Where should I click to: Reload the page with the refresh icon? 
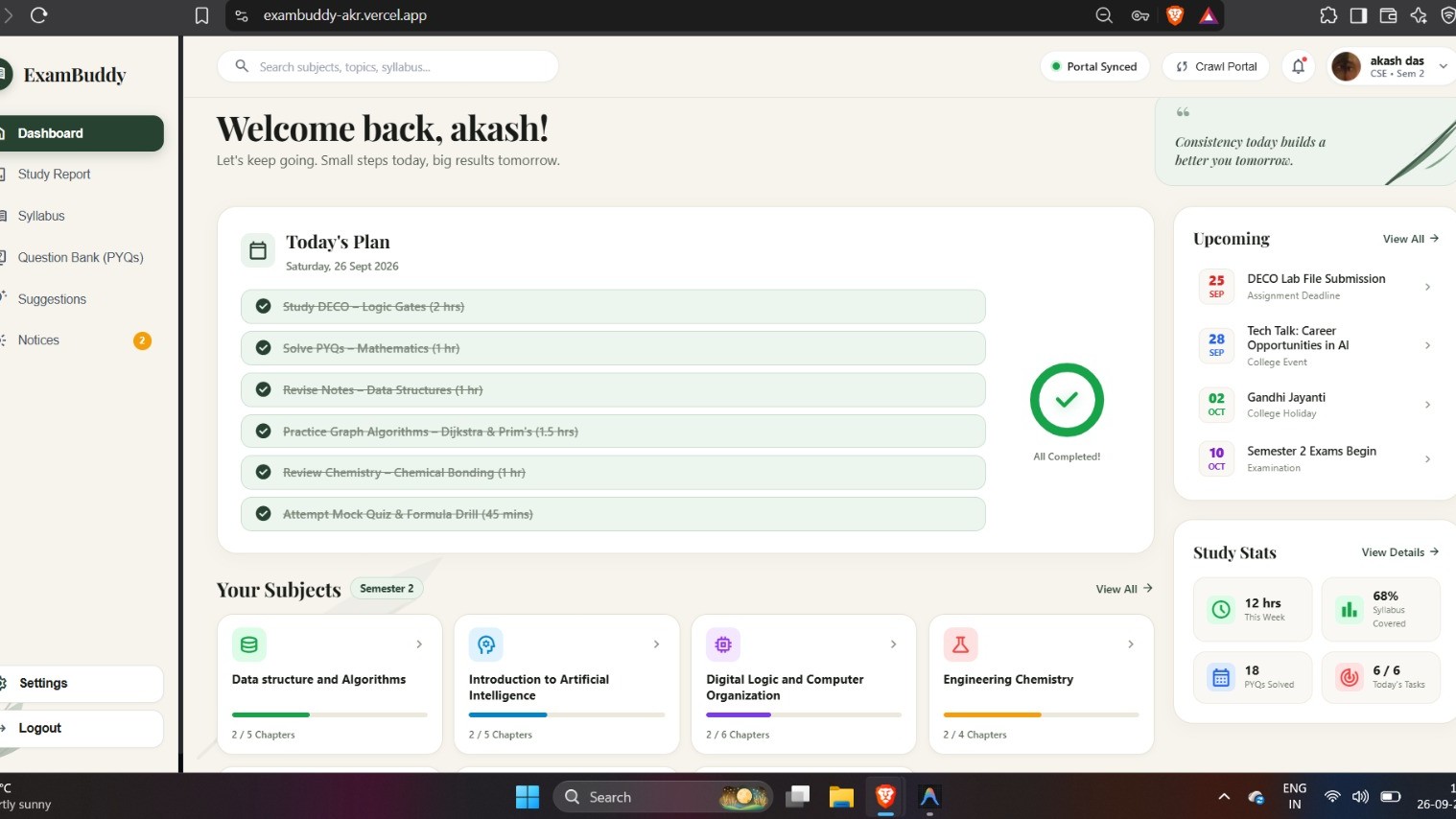coord(39,15)
